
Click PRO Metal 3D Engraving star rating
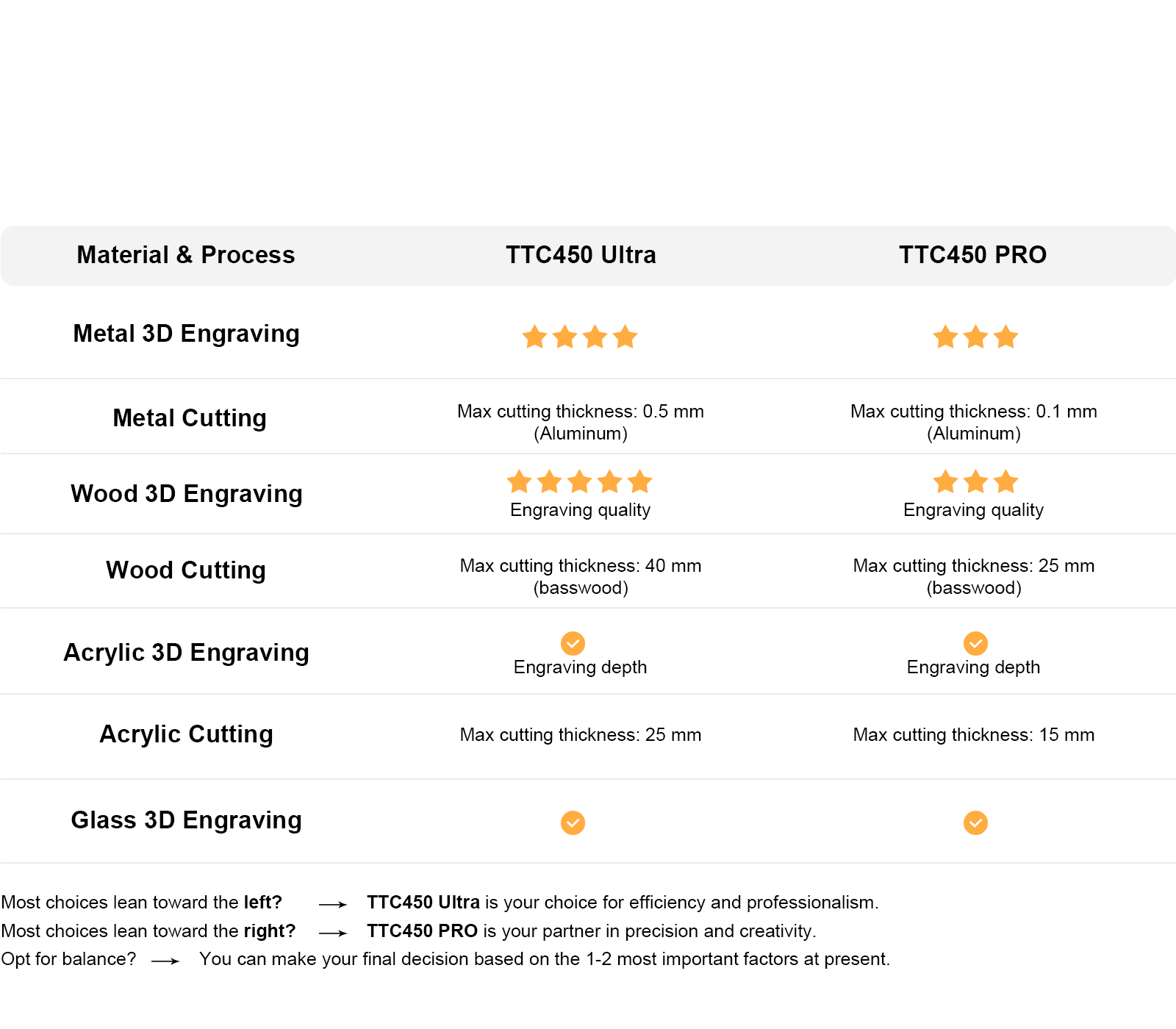(975, 337)
